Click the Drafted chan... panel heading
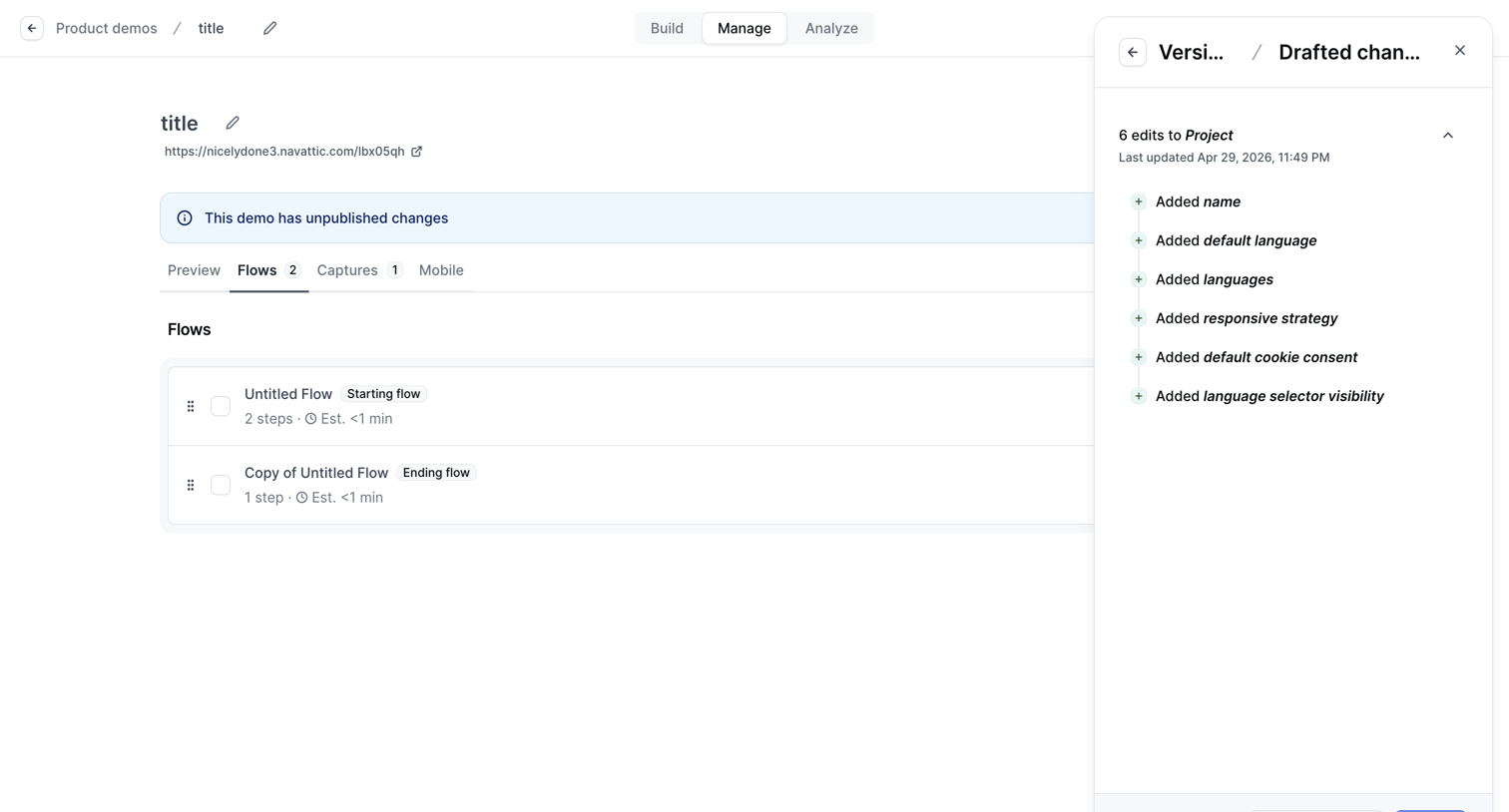 pos(1349,52)
